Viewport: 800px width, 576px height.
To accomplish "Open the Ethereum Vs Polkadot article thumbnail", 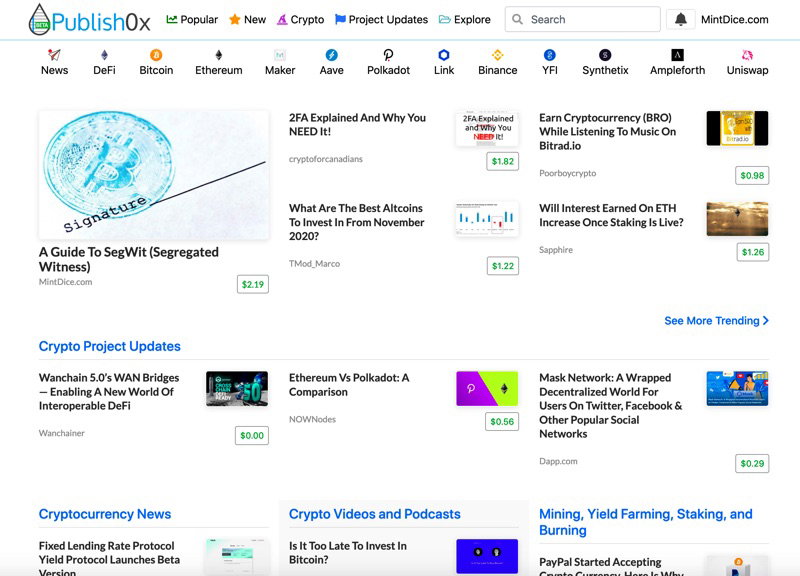I will (x=487, y=389).
